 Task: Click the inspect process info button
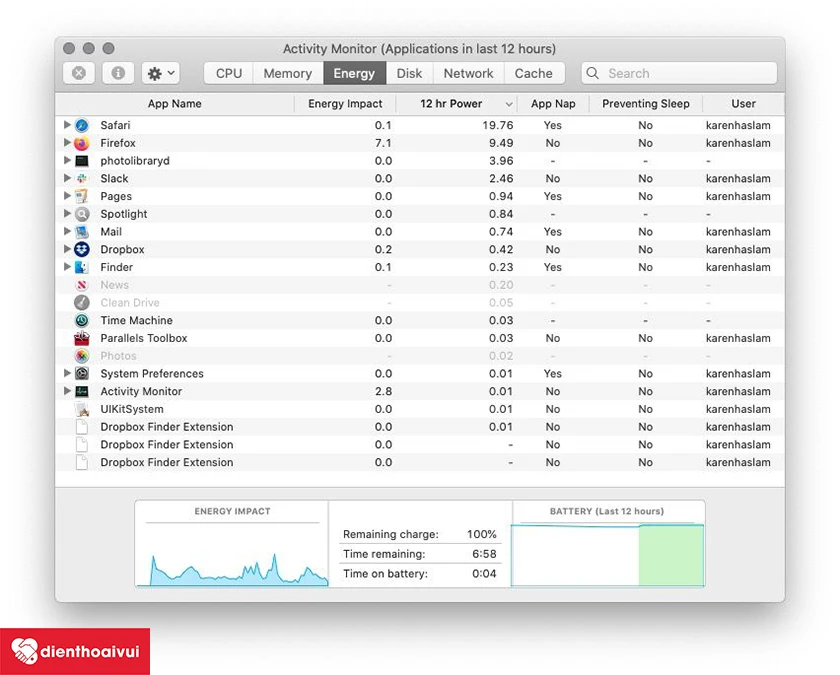(x=118, y=73)
